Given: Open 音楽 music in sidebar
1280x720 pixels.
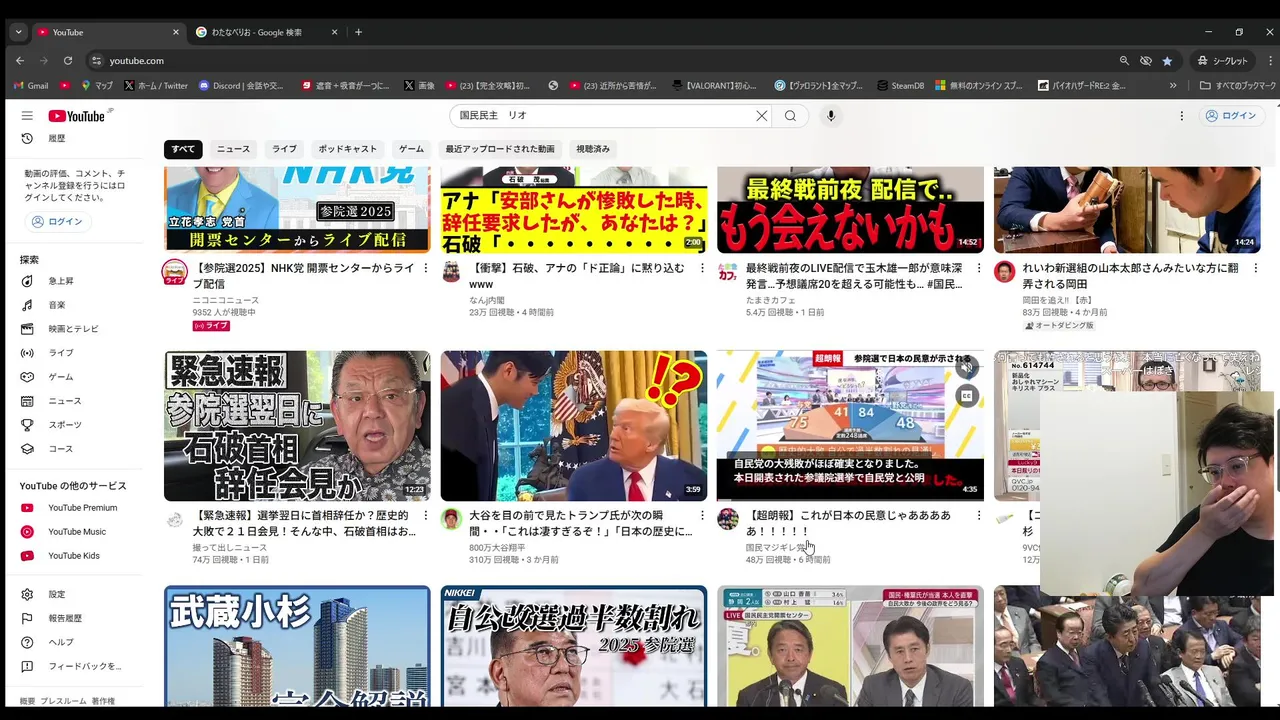Looking at the screenshot, I should click(56, 305).
